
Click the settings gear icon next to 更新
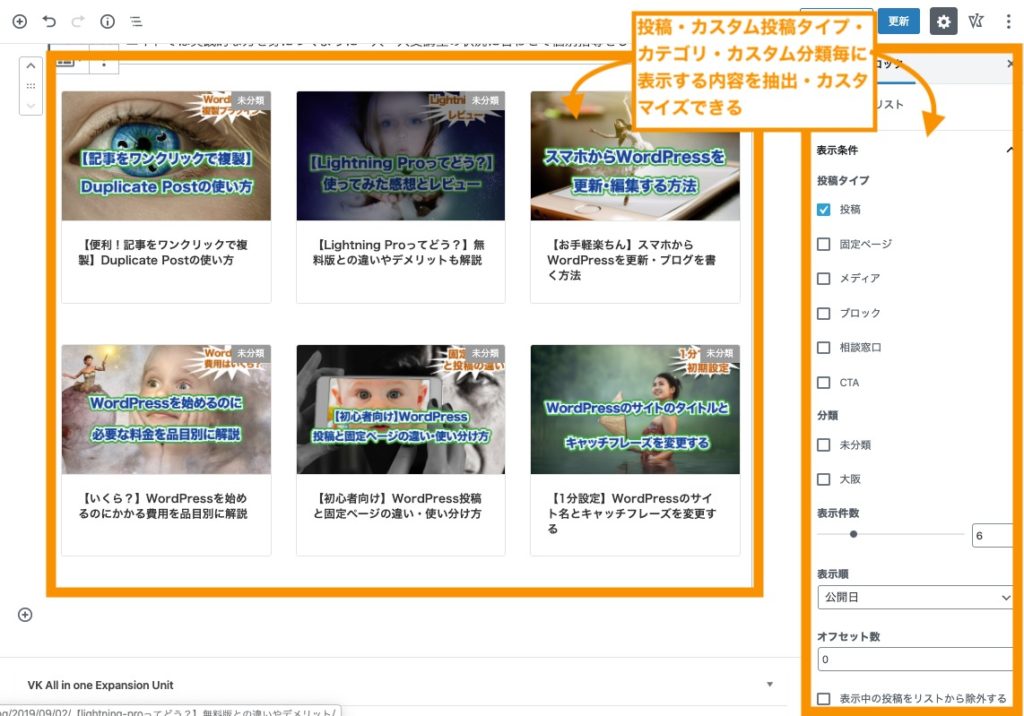[x=944, y=21]
